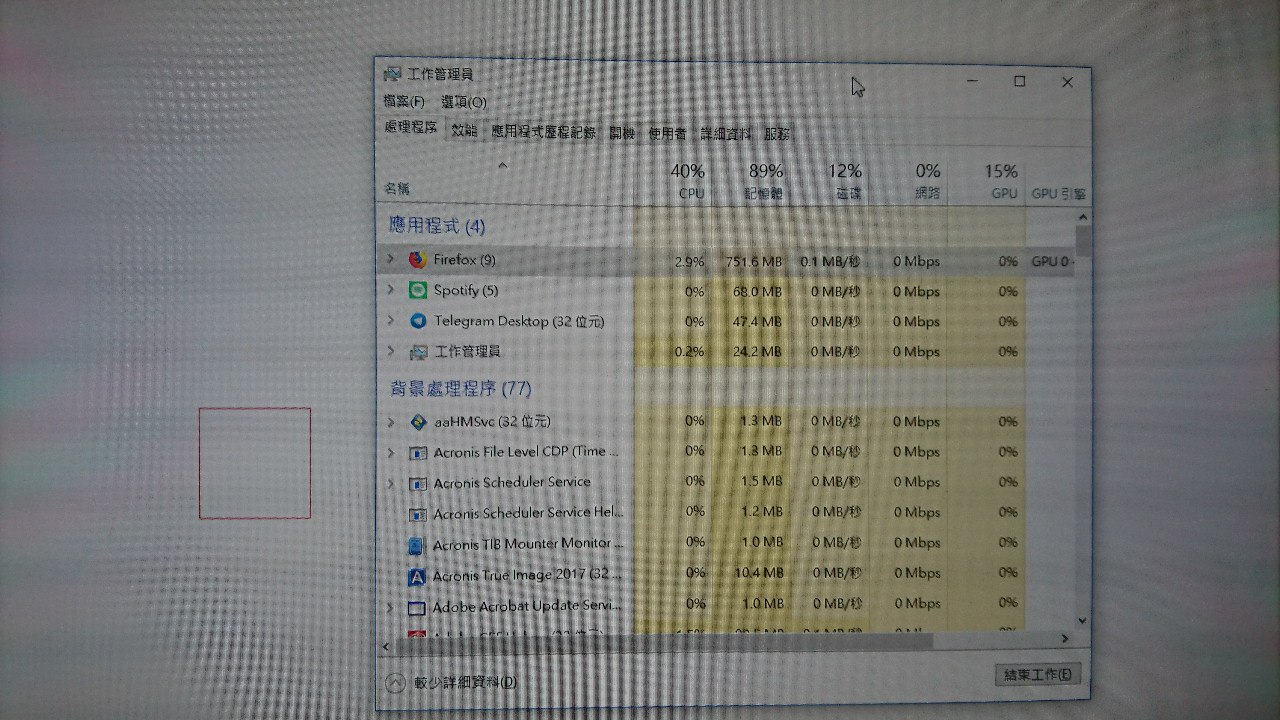Expand the Spotify process group
The image size is (1280, 720).
[x=390, y=291]
